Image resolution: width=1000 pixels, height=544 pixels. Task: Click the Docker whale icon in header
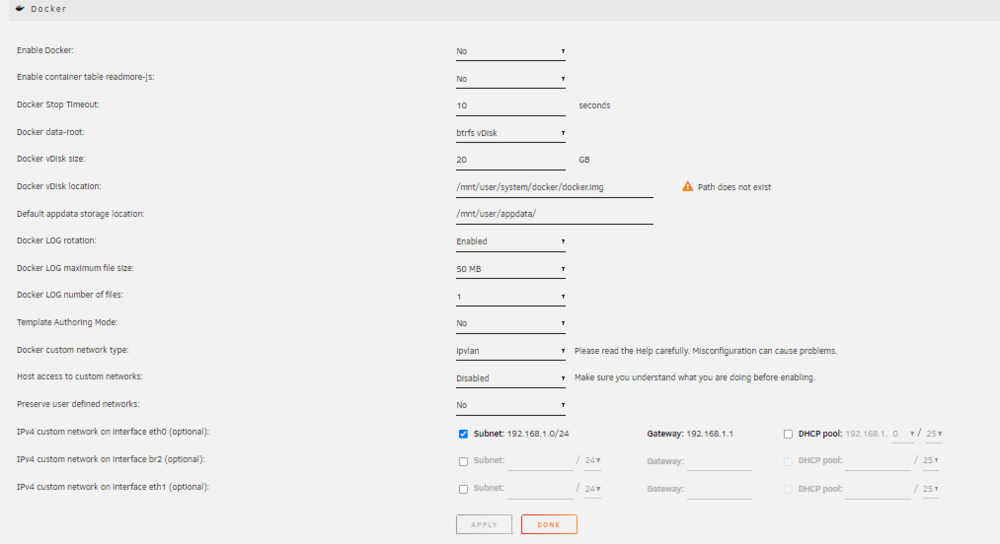tap(20, 8)
